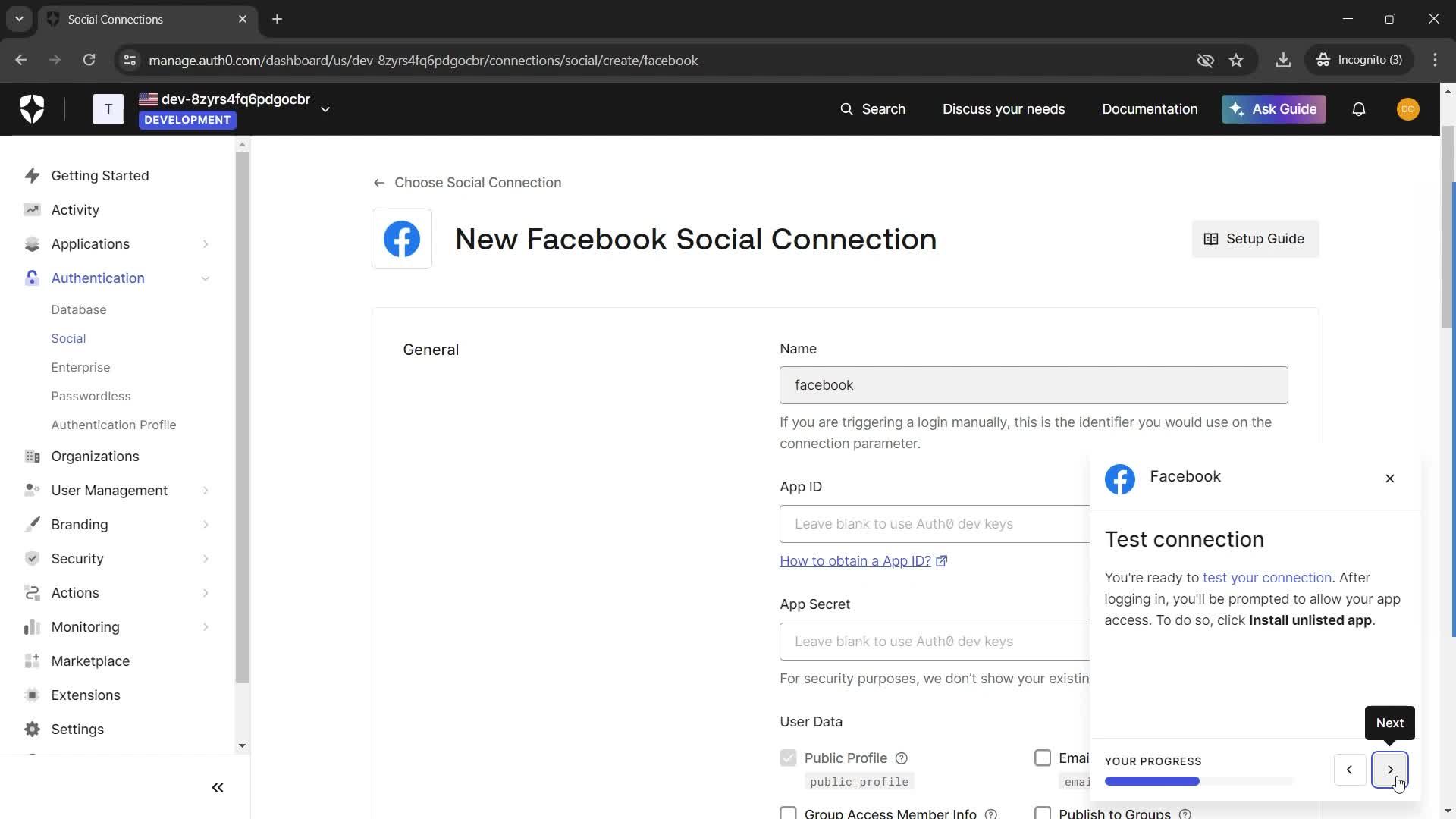The width and height of the screenshot is (1456, 819).
Task: Reload the browser page
Action: [89, 61]
